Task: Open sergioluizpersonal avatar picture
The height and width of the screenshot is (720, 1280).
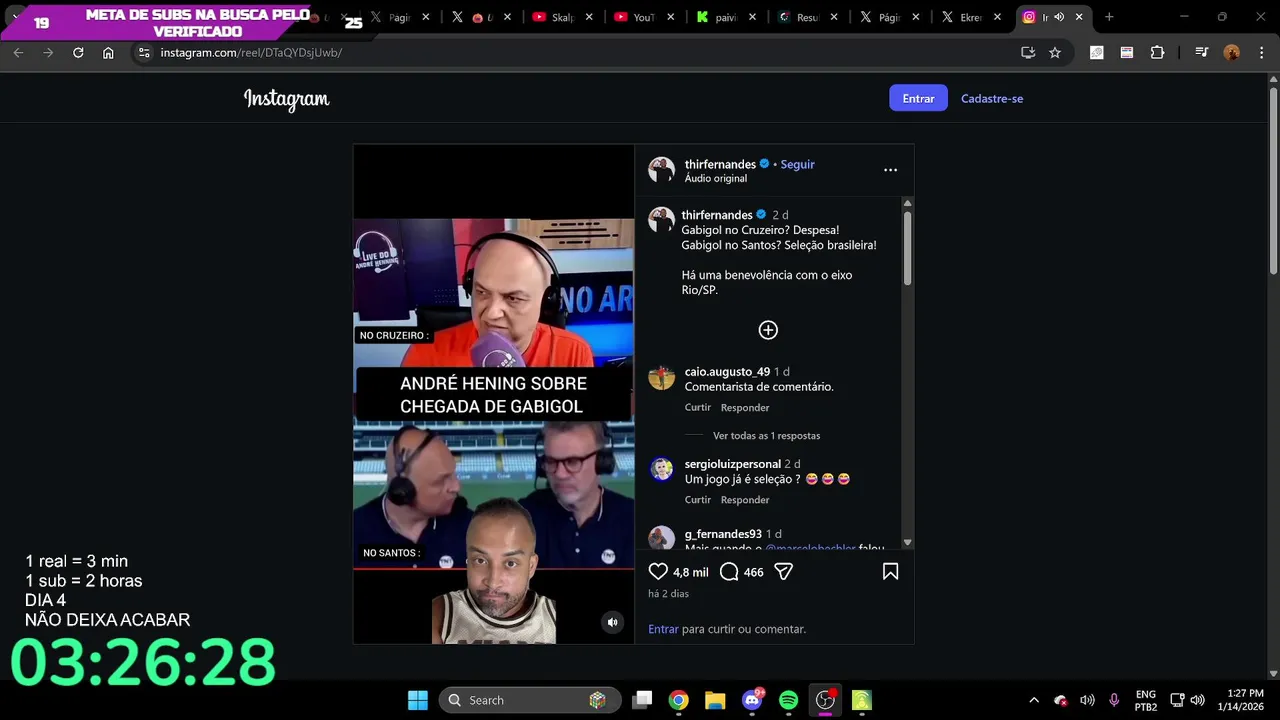Action: pyautogui.click(x=661, y=469)
